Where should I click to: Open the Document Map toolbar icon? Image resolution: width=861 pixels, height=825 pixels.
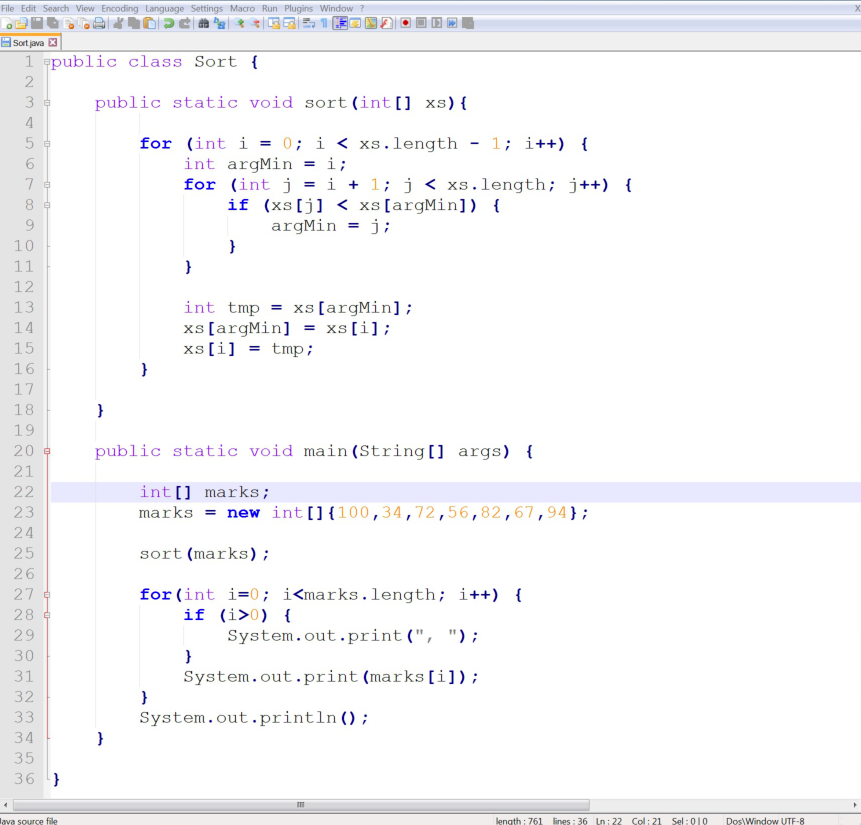(371, 23)
